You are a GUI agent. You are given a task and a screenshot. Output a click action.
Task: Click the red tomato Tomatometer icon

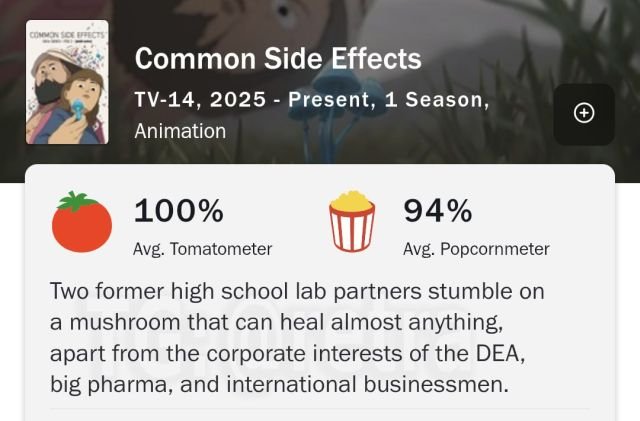(x=81, y=224)
